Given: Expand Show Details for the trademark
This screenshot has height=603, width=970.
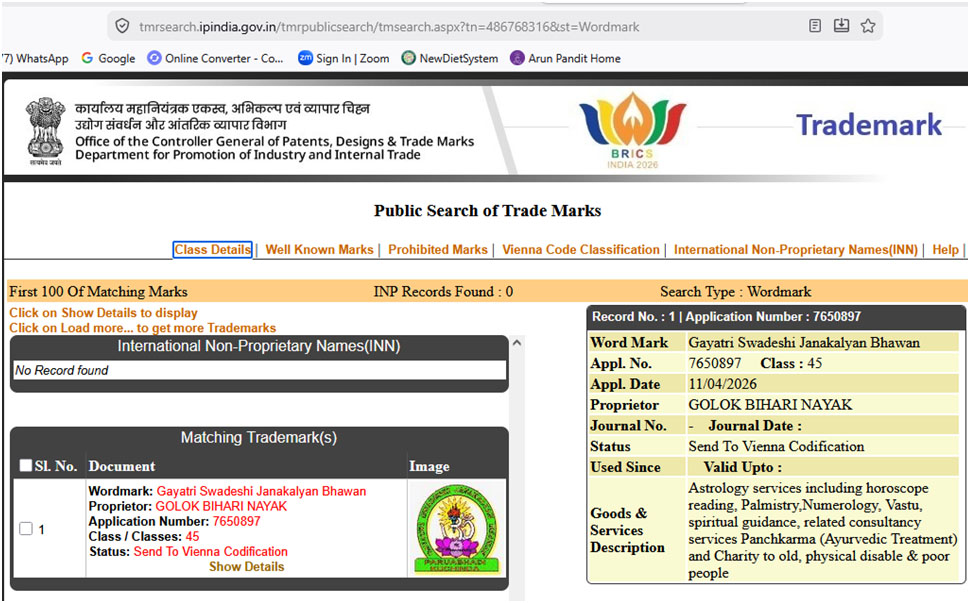Looking at the screenshot, I should [246, 567].
